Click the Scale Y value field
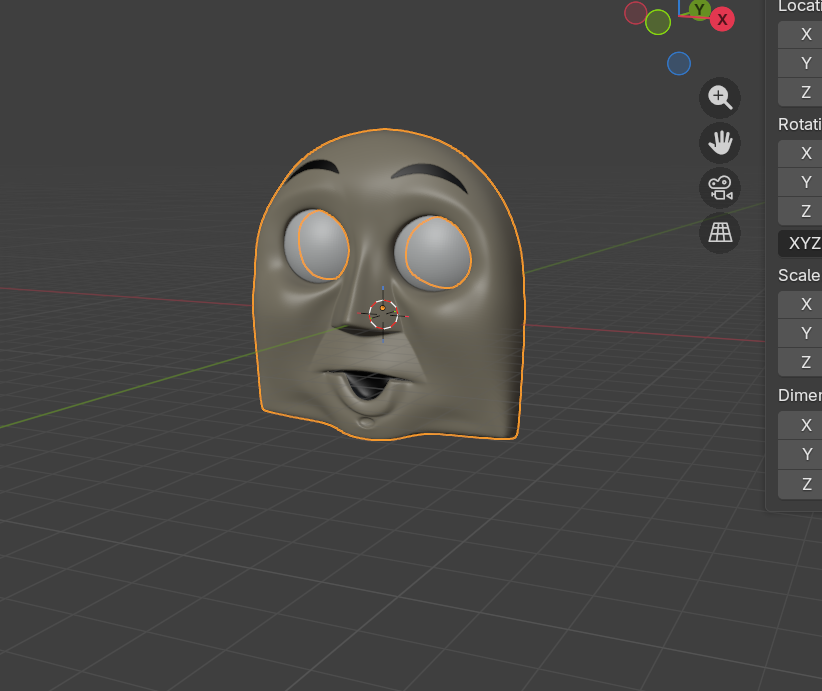Screen dimensions: 822x691 [x=800, y=333]
